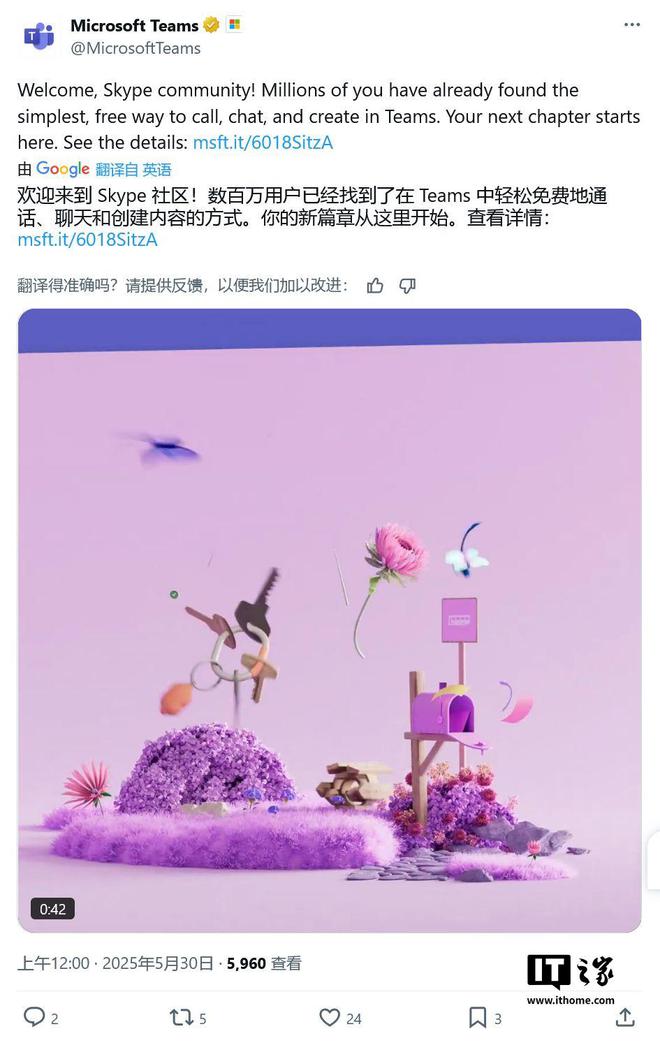The height and width of the screenshot is (1043, 660).
Task: Click the @MicrosoftTeams handle
Action: [136, 49]
